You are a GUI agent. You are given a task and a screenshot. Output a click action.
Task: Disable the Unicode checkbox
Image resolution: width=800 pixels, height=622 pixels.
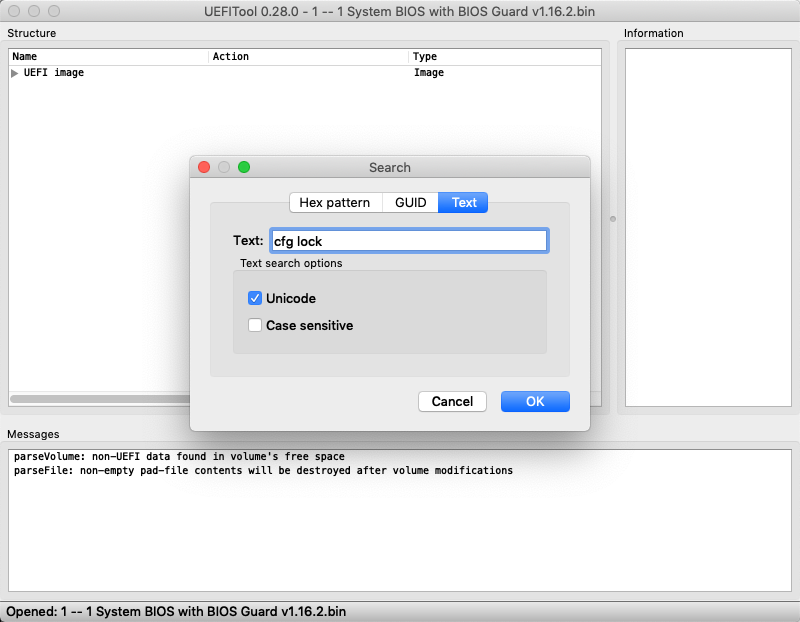pos(255,298)
